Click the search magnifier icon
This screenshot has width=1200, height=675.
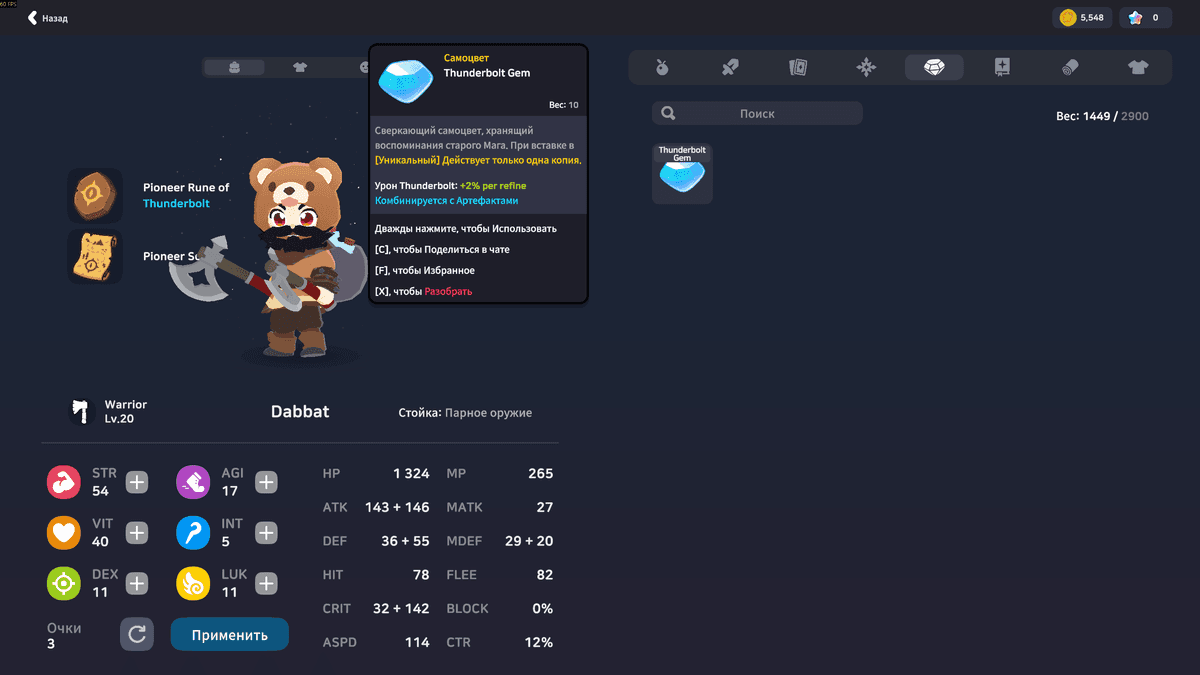click(x=668, y=113)
